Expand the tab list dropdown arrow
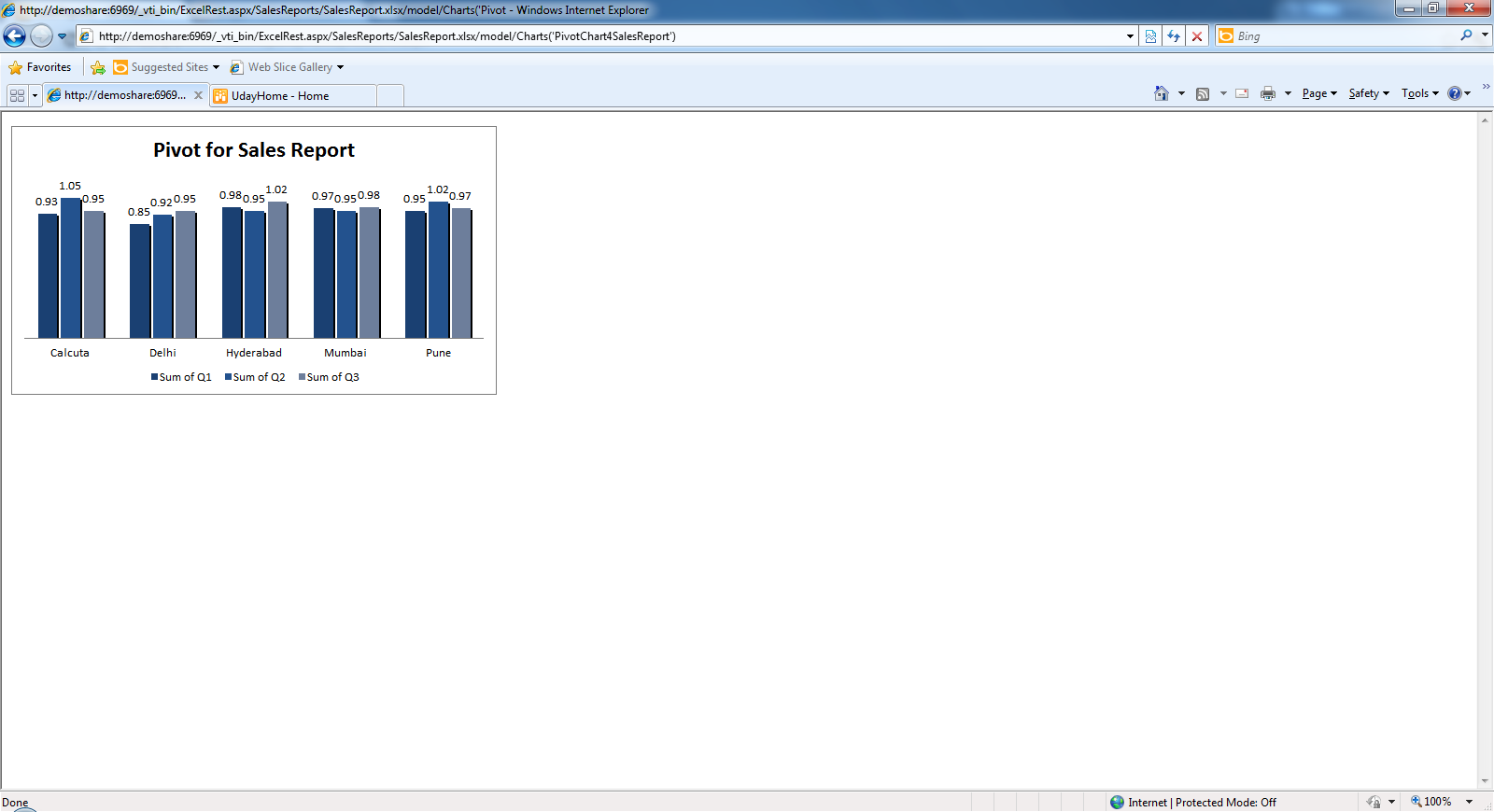1494x812 pixels. (35, 95)
